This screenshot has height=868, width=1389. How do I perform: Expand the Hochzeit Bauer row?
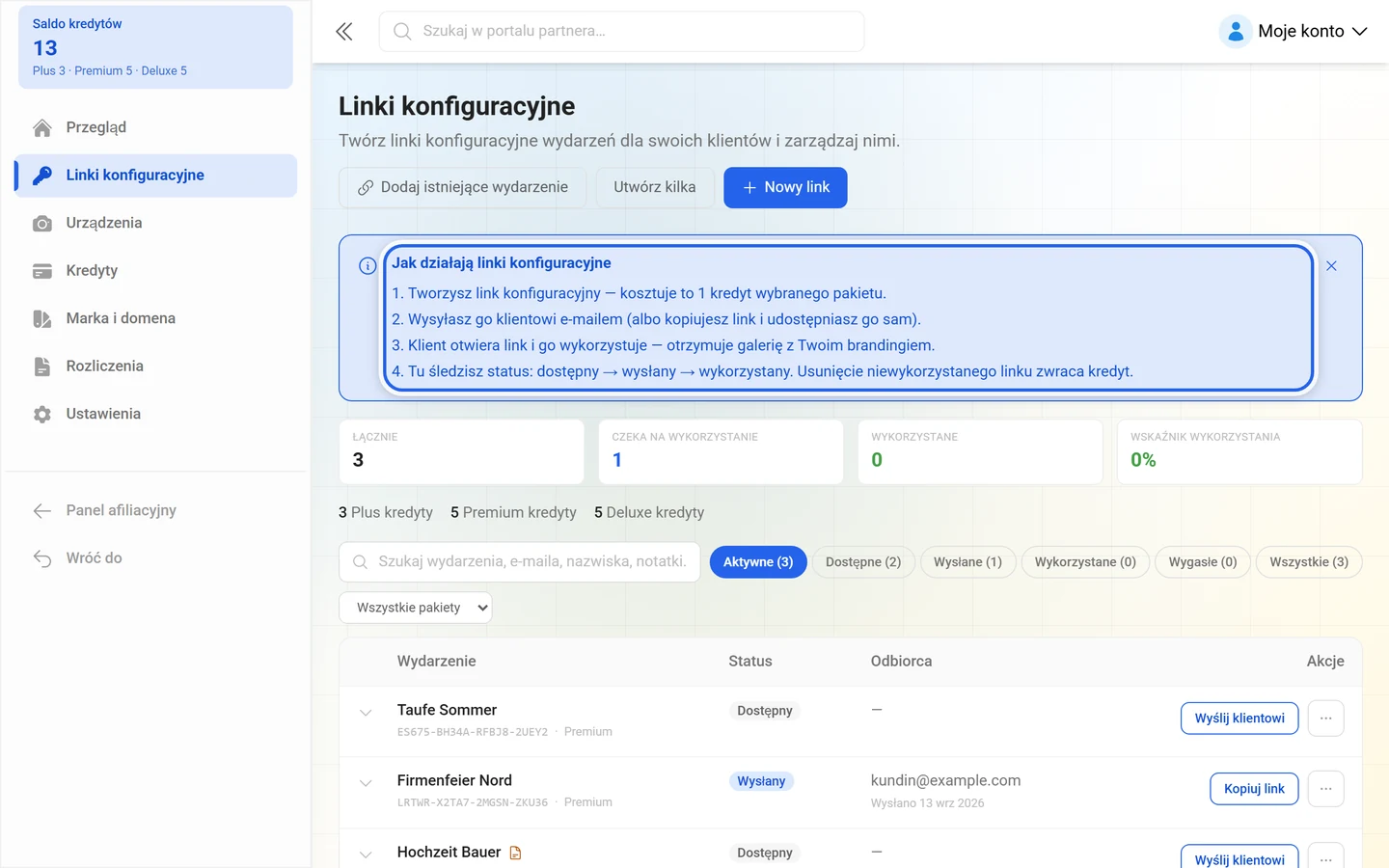(366, 855)
